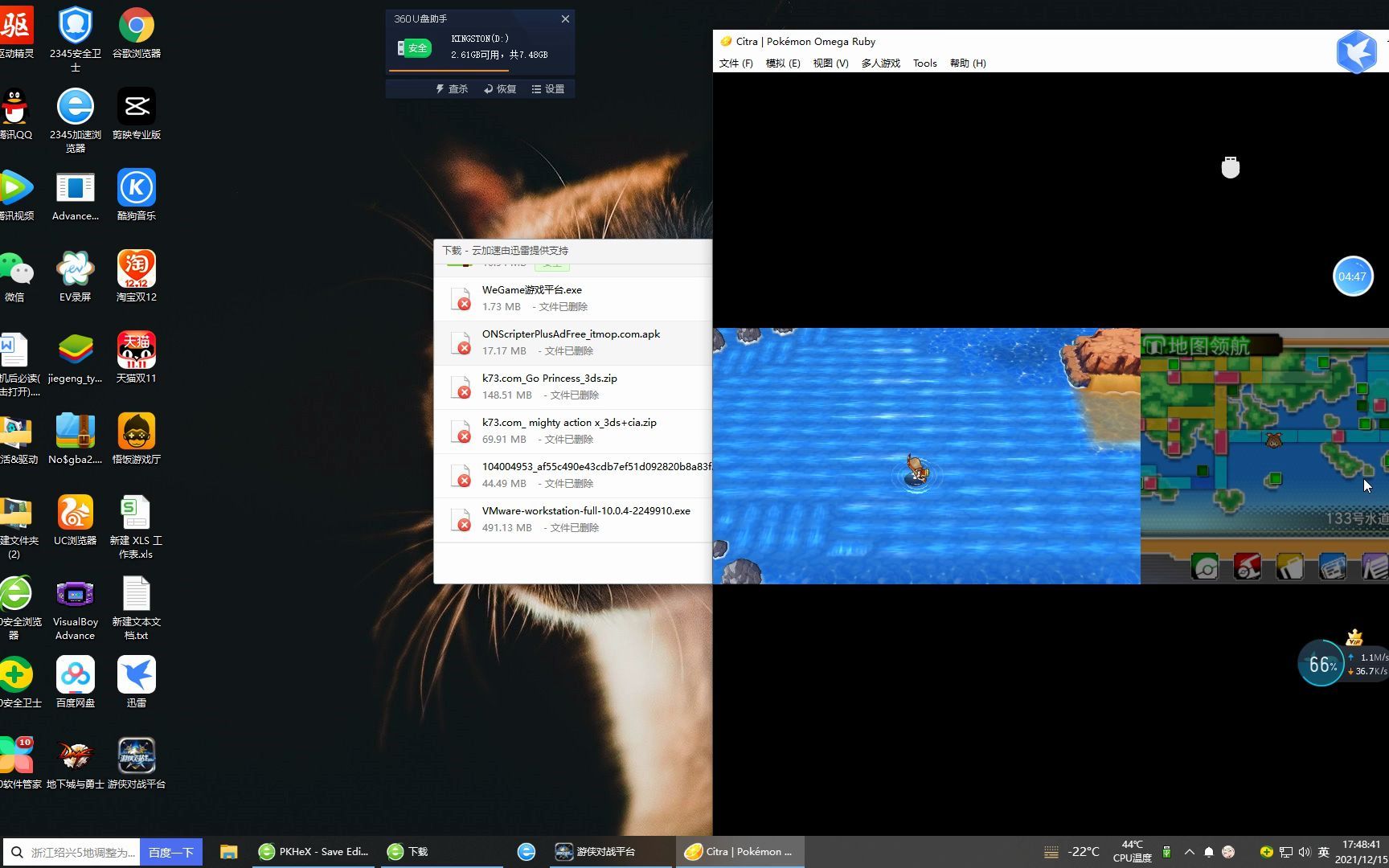1389x868 pixels.
Task: Switch to PKHeX - Save Edi... taskbar item
Action: 314,852
